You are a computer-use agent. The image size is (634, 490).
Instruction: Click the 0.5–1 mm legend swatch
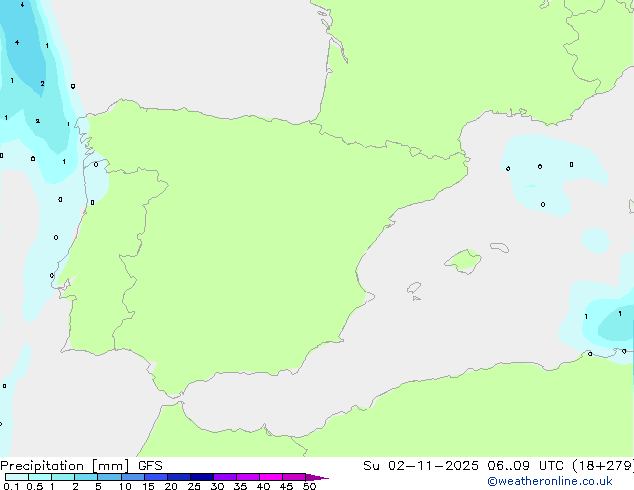pyautogui.click(x=40, y=477)
